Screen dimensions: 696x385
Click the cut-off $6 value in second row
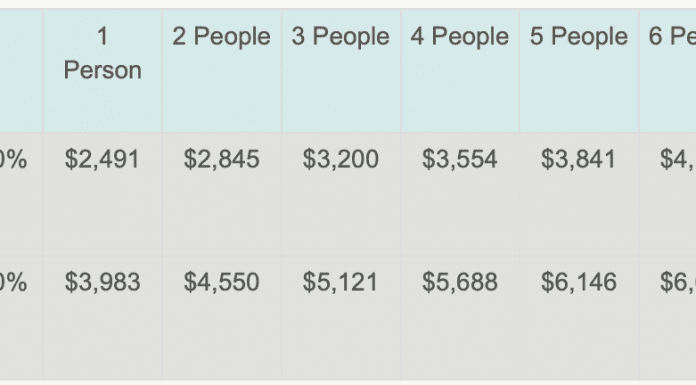coord(677,282)
